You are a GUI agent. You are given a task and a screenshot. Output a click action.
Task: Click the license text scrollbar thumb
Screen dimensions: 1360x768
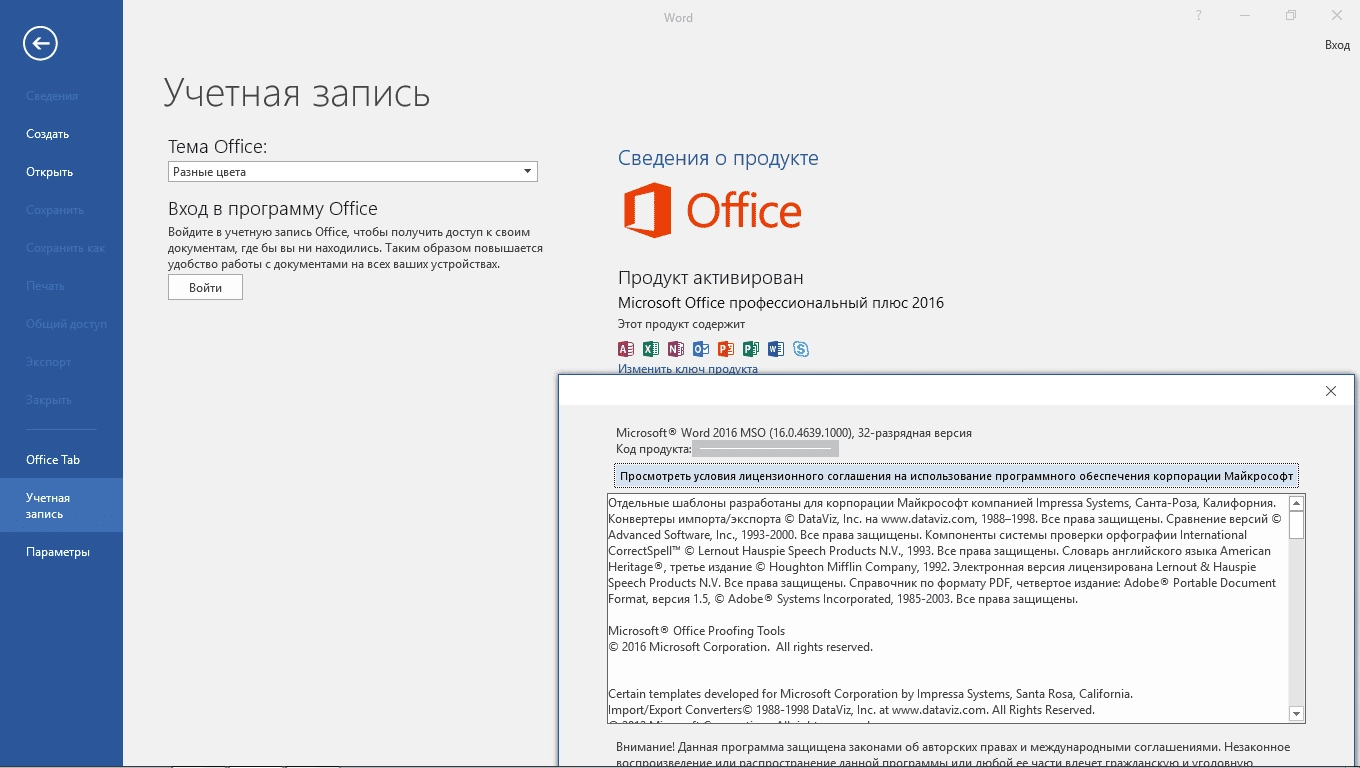tap(1297, 525)
